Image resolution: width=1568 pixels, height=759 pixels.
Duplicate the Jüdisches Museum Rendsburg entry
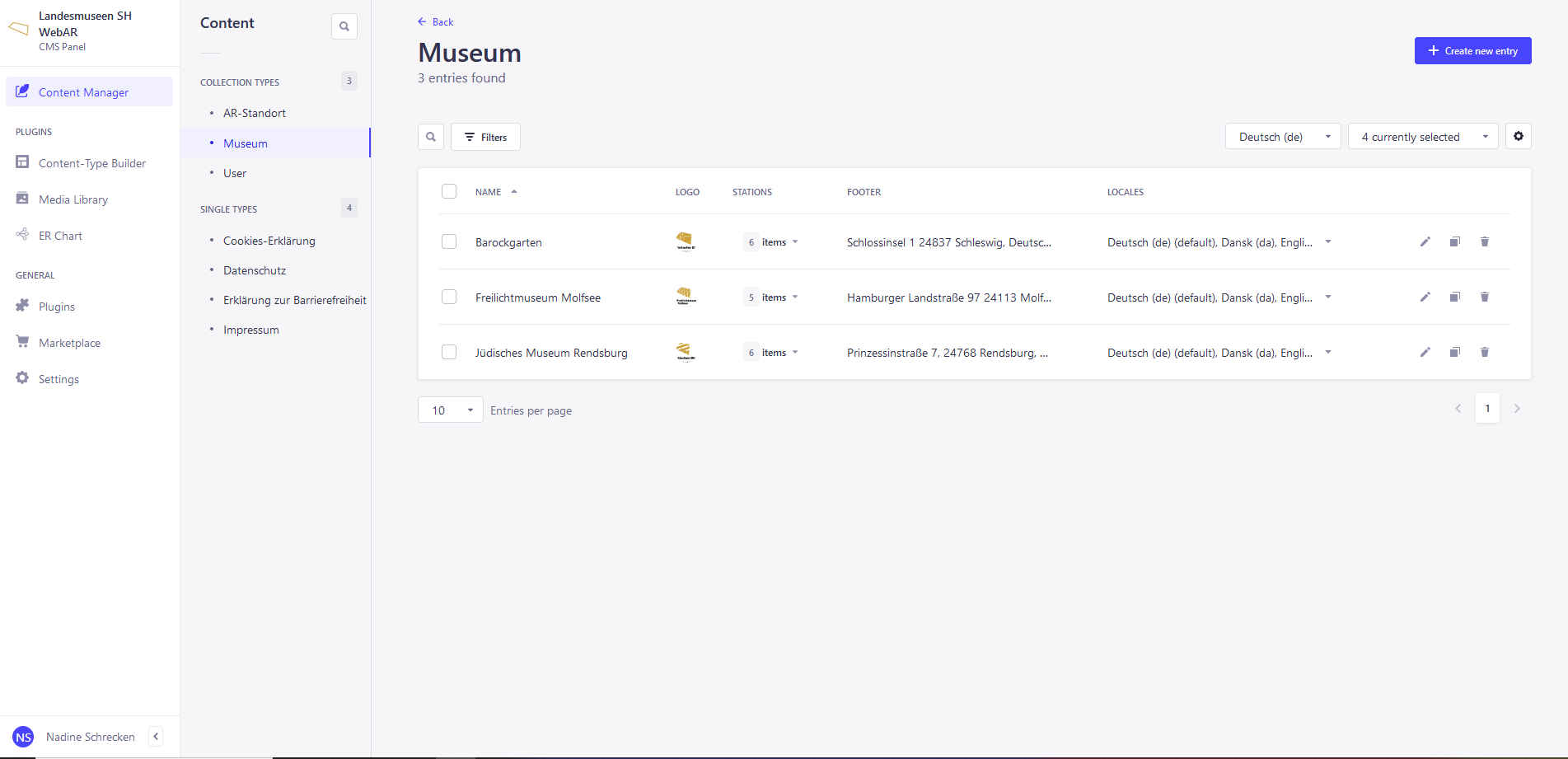1455,352
